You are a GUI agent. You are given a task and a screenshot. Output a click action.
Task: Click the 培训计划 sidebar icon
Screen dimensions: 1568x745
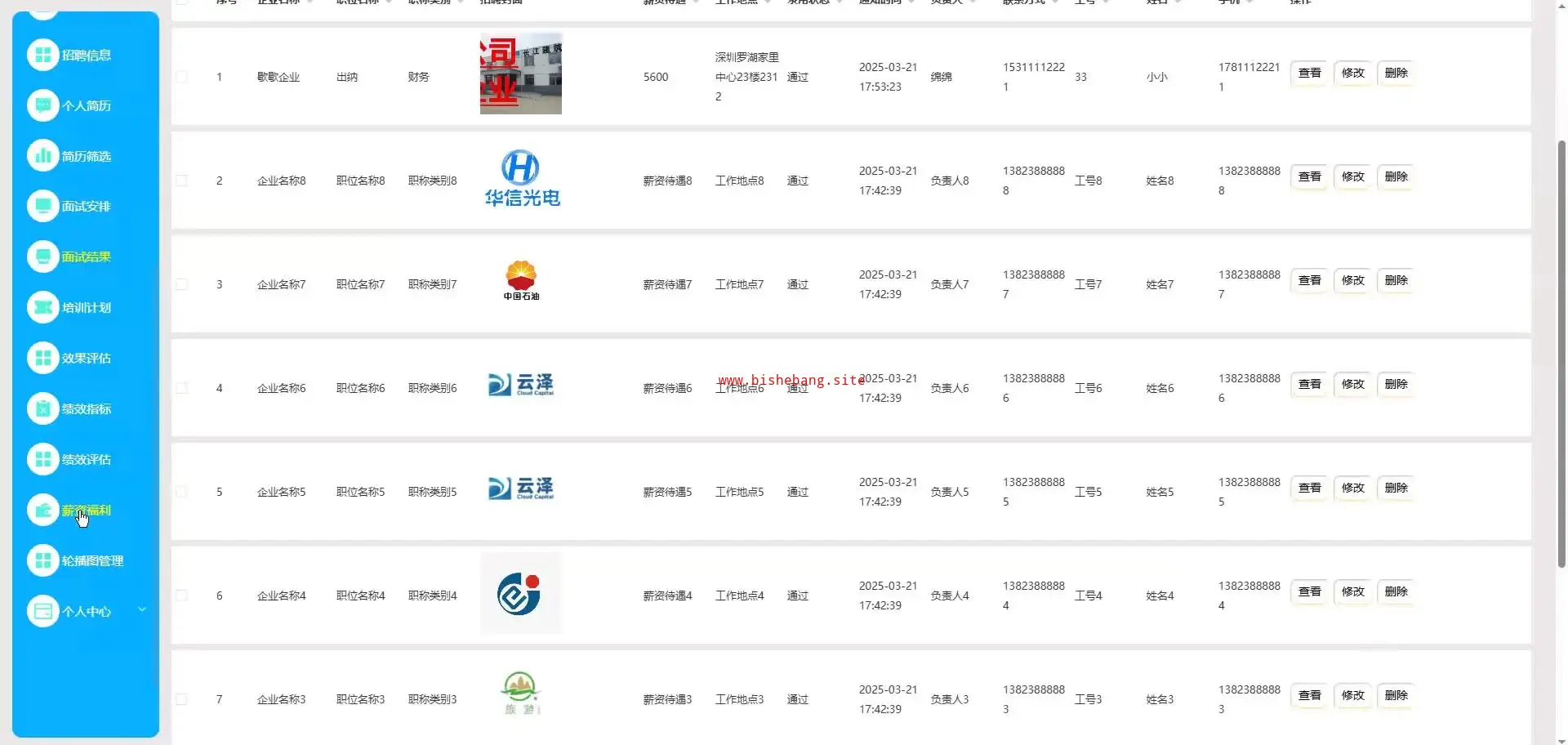[42, 307]
